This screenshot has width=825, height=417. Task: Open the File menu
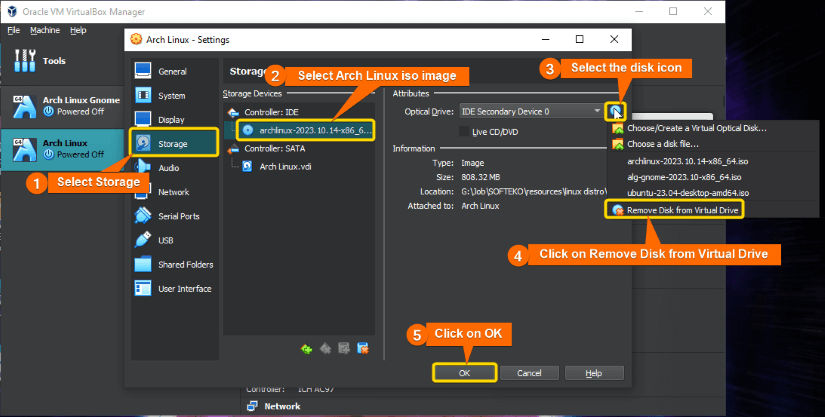point(14,30)
